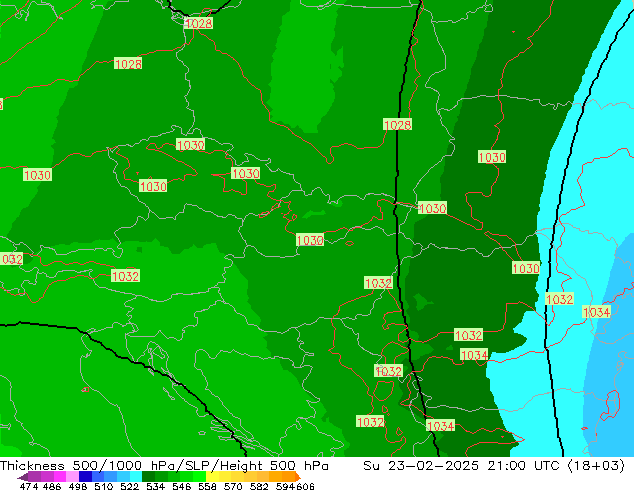634x490 pixels.
Task: Click the 1028 isobar label beside the black contour
Action: click(x=397, y=125)
